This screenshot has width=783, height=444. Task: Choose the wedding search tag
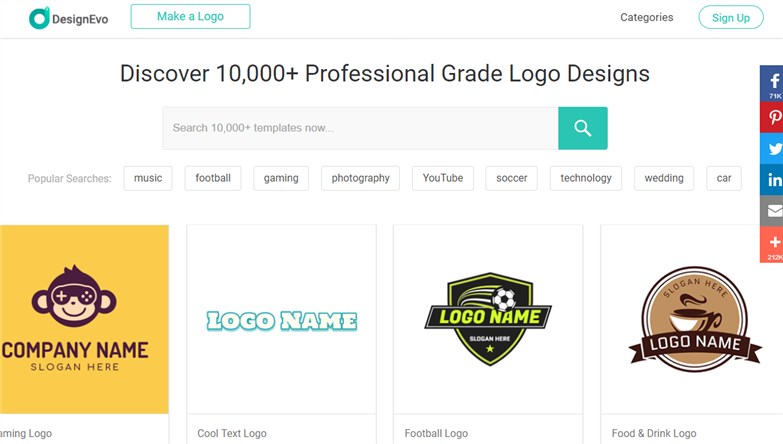coord(663,178)
